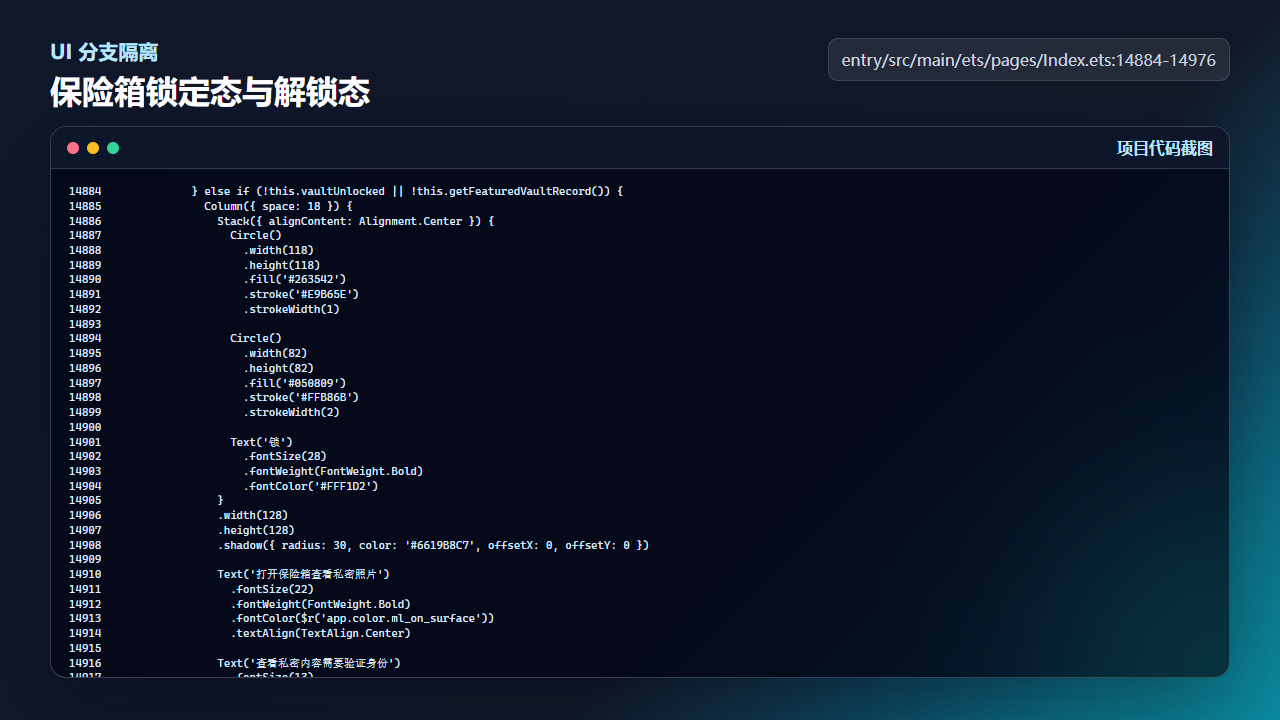Click the Text('锁') code line

tap(262, 442)
